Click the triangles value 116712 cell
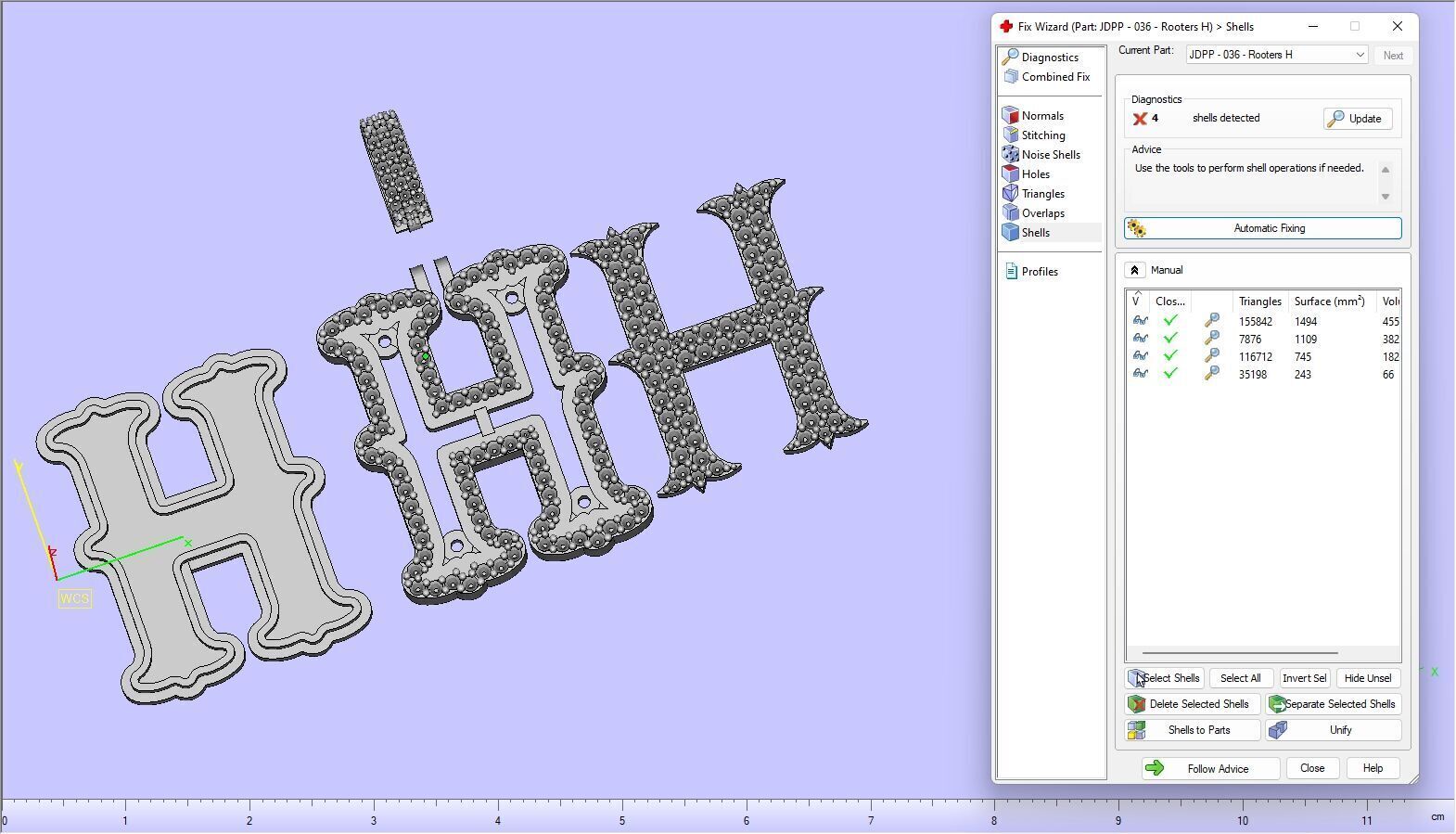Viewport: 1456px width, 834px height. 1256,357
